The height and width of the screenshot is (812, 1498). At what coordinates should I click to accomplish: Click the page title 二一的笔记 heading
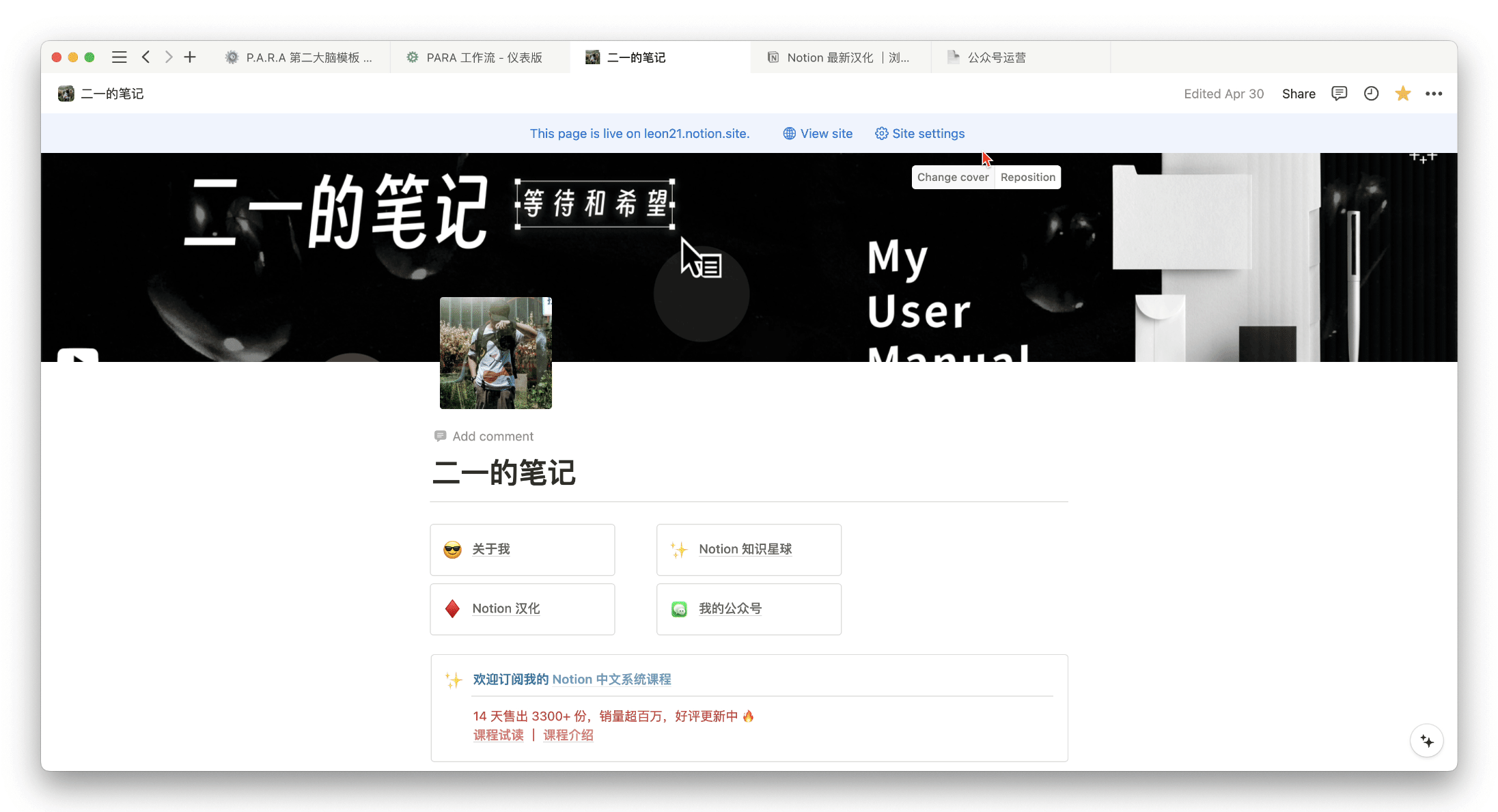pyautogui.click(x=504, y=473)
